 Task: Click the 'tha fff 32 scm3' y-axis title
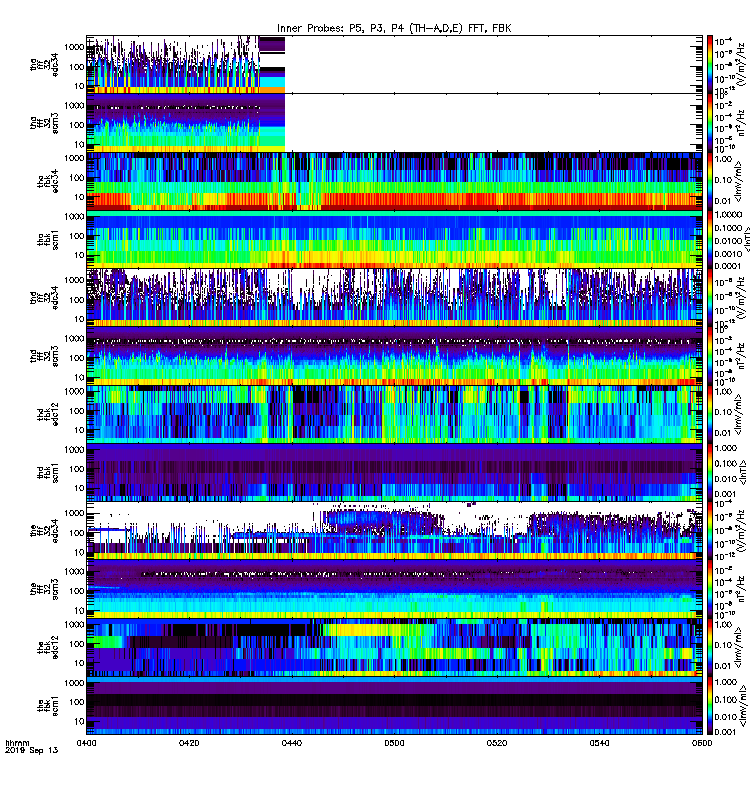(x=45, y=123)
